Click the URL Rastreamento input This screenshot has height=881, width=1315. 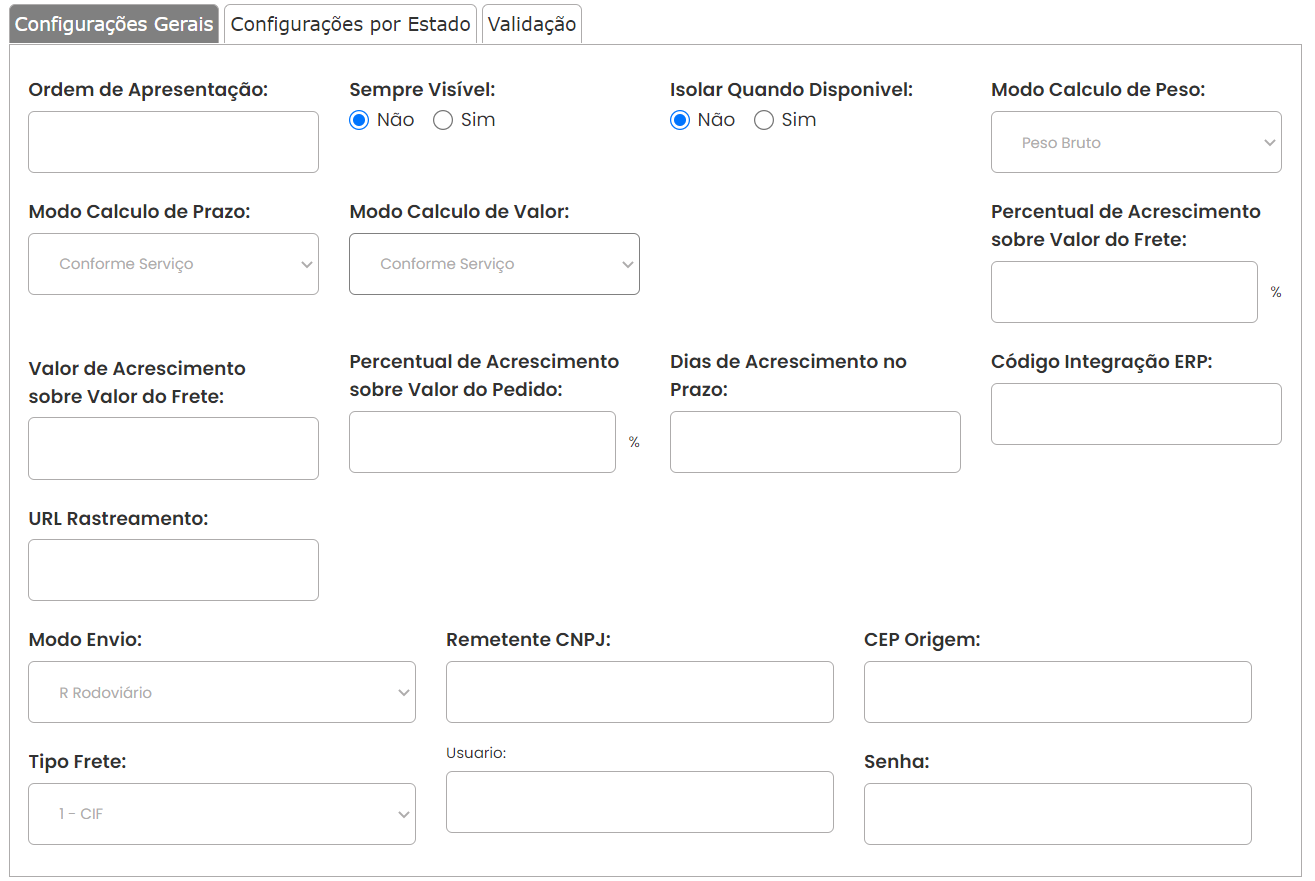pos(173,570)
